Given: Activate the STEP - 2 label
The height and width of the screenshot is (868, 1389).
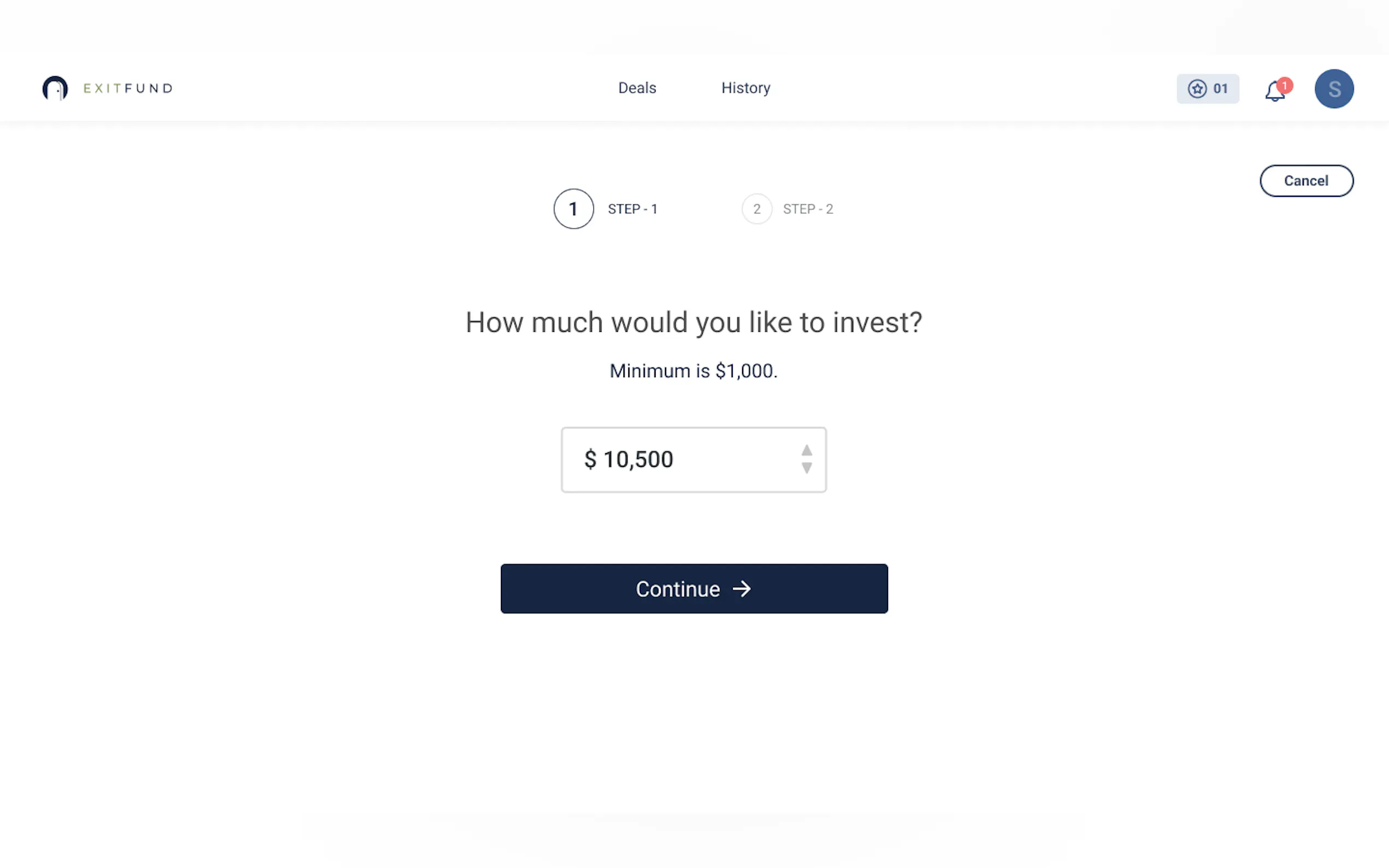Looking at the screenshot, I should pos(808,208).
